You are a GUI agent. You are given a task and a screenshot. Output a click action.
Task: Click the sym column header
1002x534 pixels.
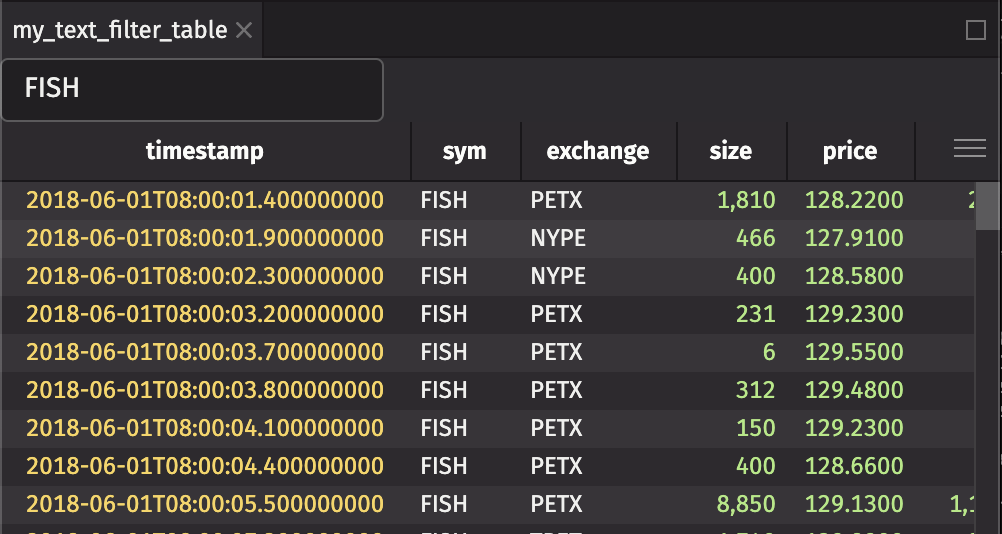tap(465, 151)
